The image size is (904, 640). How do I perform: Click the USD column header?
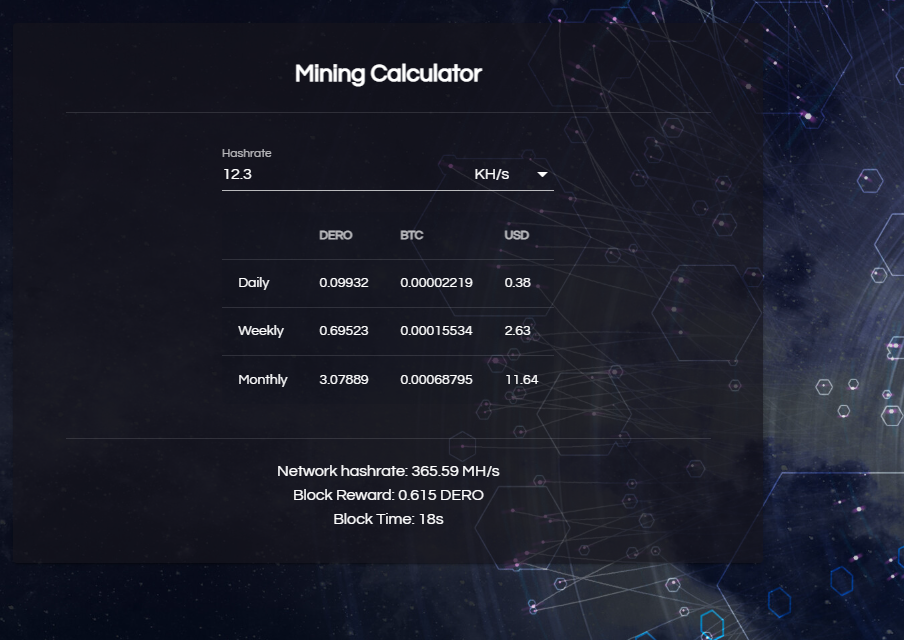517,235
